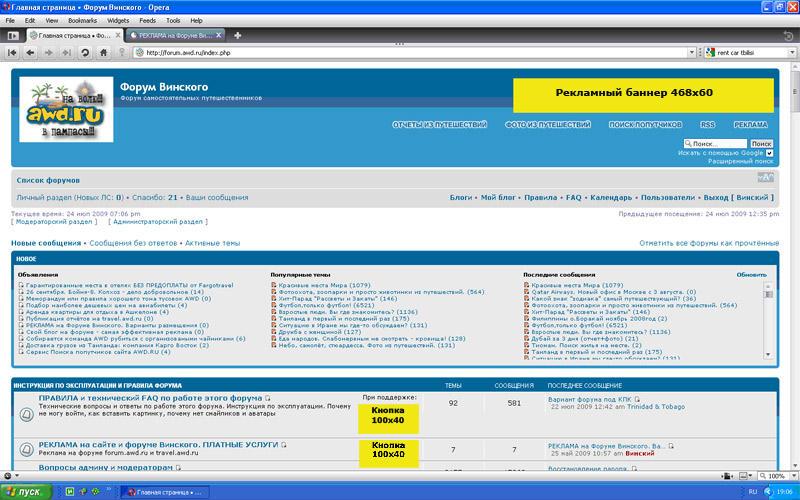Screen dimensions: 800x500
Task: Click the Wand password key icon
Action: coord(121,53)
